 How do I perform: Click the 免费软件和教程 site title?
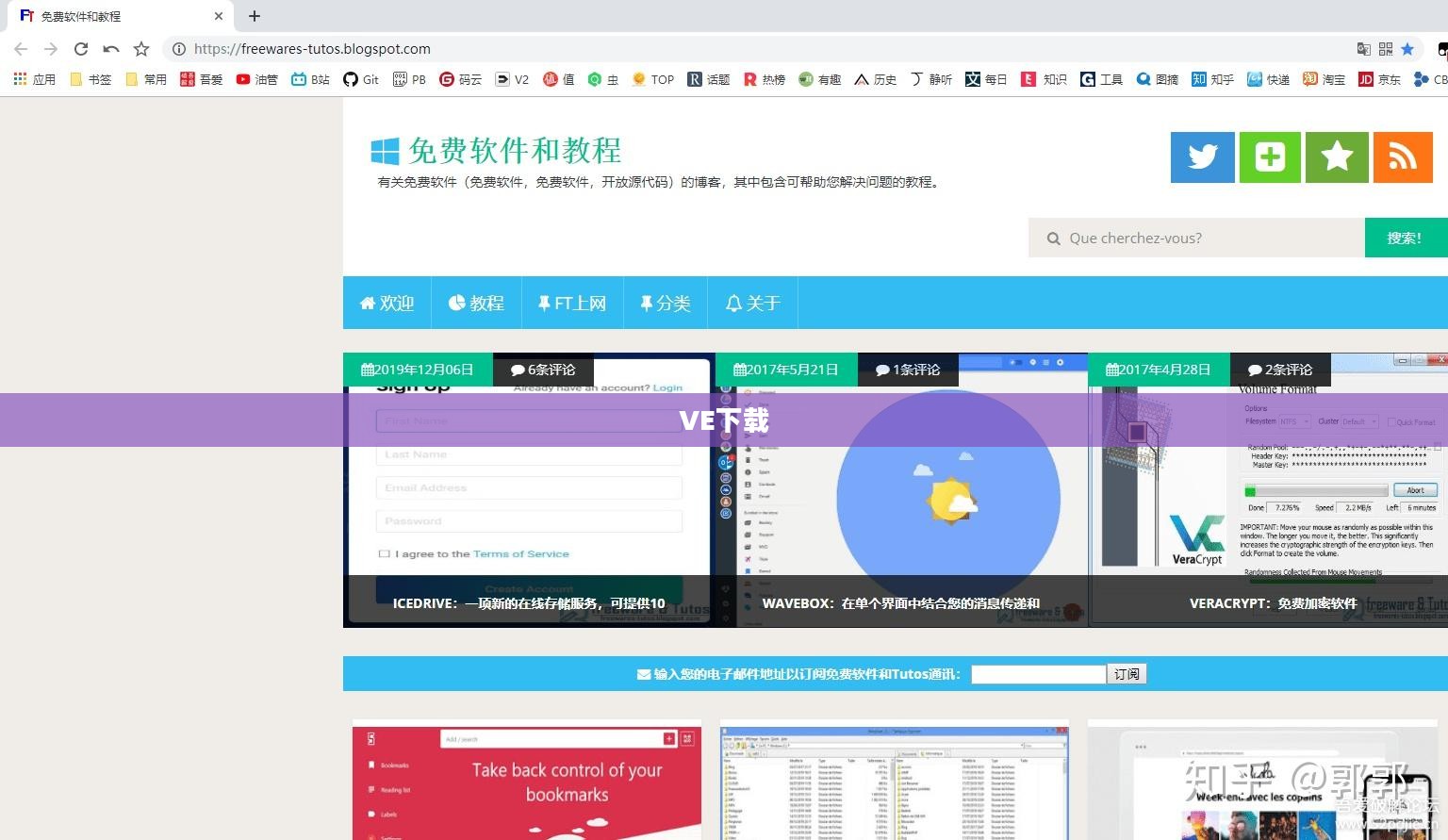515,151
